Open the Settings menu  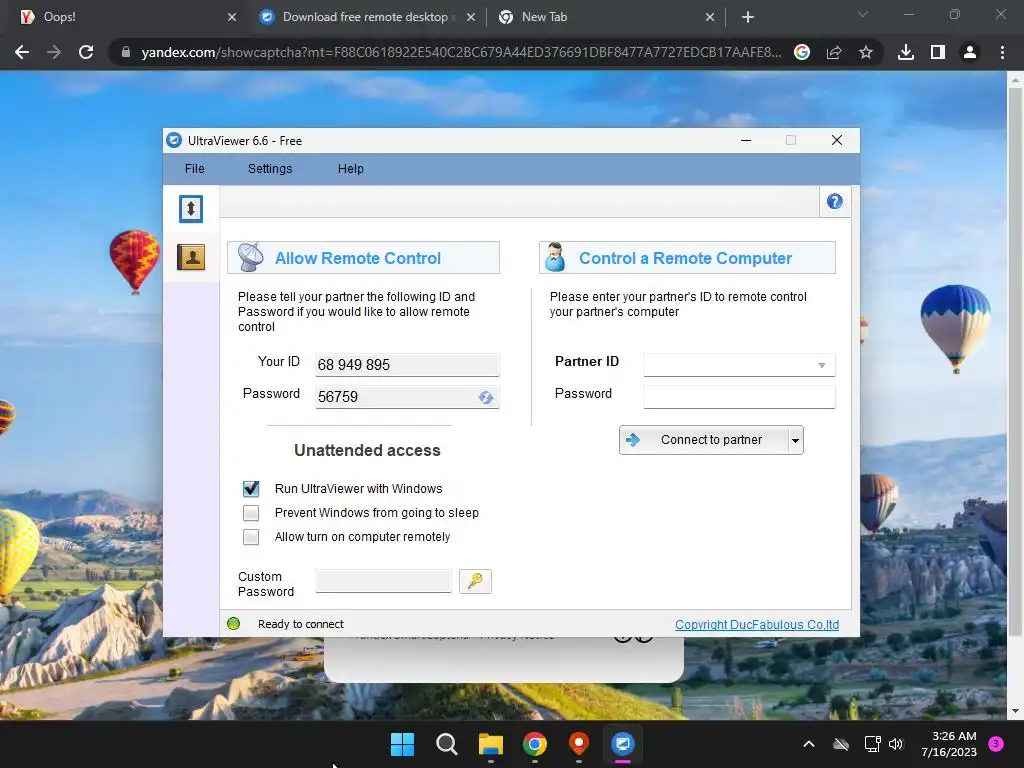[x=270, y=168]
